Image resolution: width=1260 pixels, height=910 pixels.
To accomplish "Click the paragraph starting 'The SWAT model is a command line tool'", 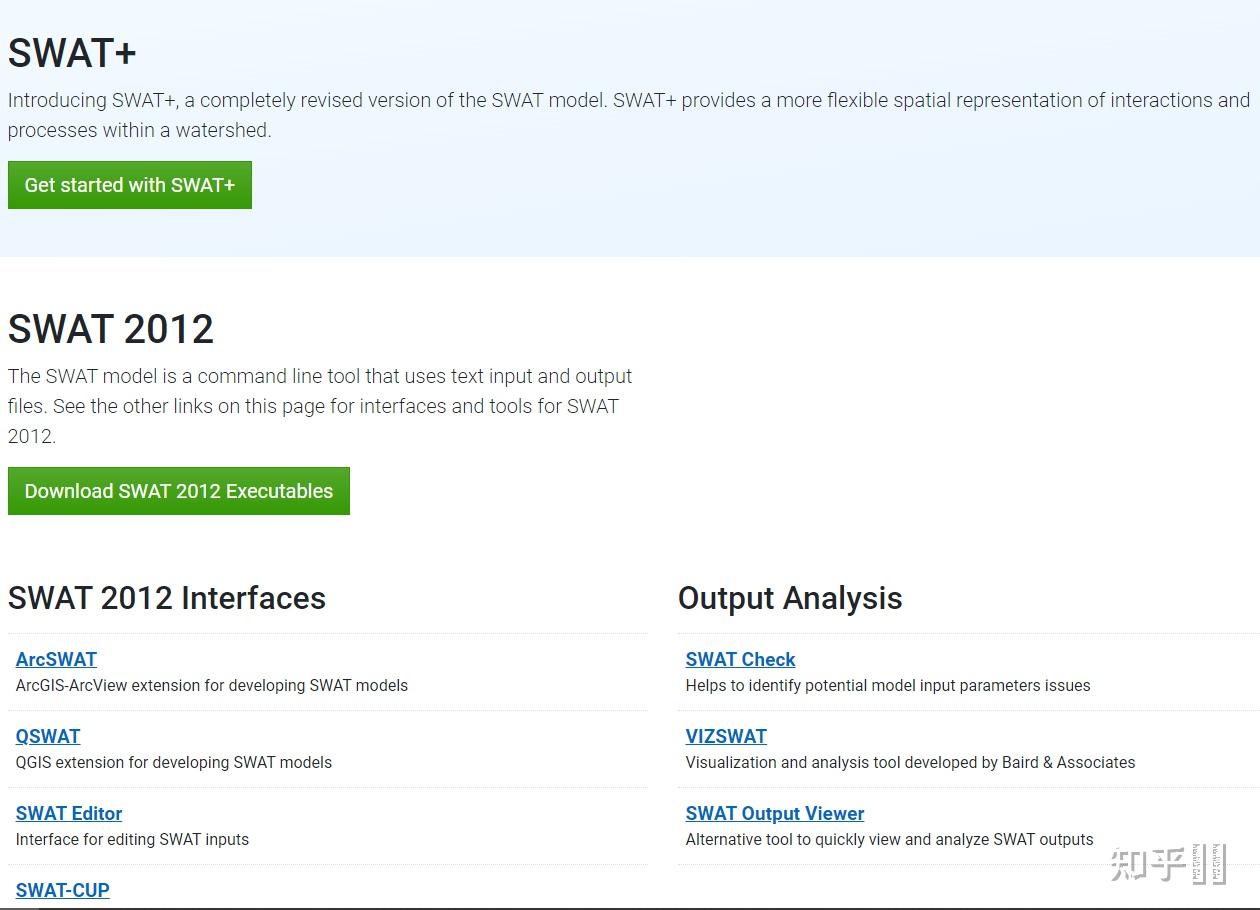I will [320, 406].
